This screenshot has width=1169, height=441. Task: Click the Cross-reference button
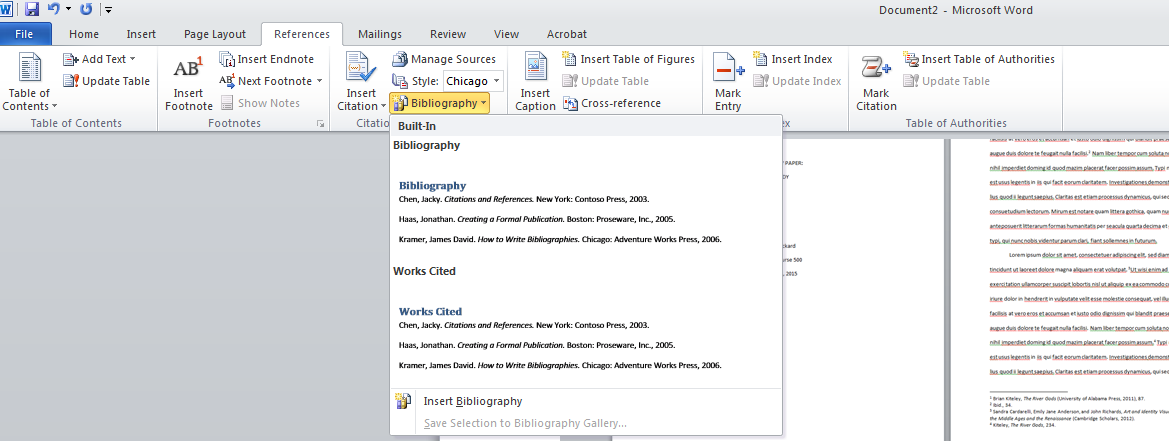[612, 103]
